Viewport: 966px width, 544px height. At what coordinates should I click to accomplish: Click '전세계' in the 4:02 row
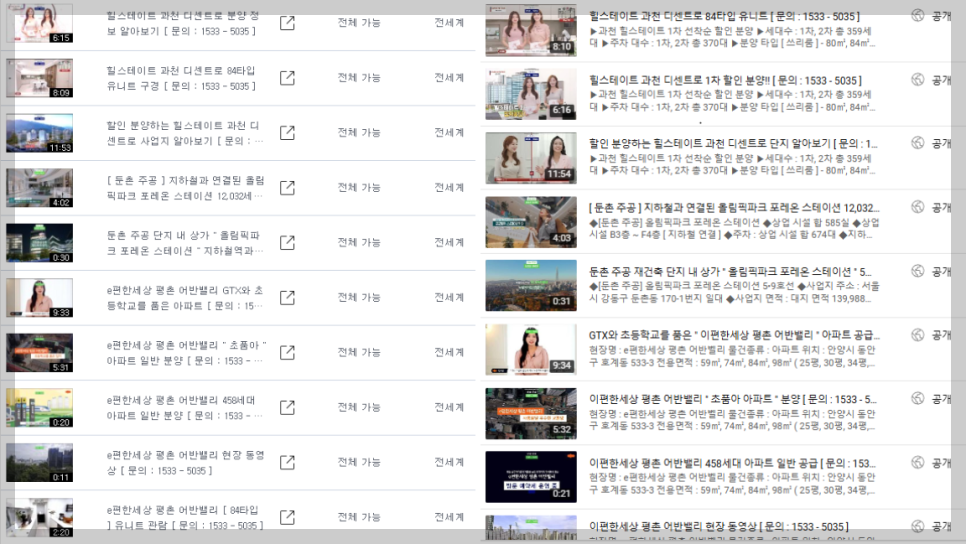coord(449,187)
